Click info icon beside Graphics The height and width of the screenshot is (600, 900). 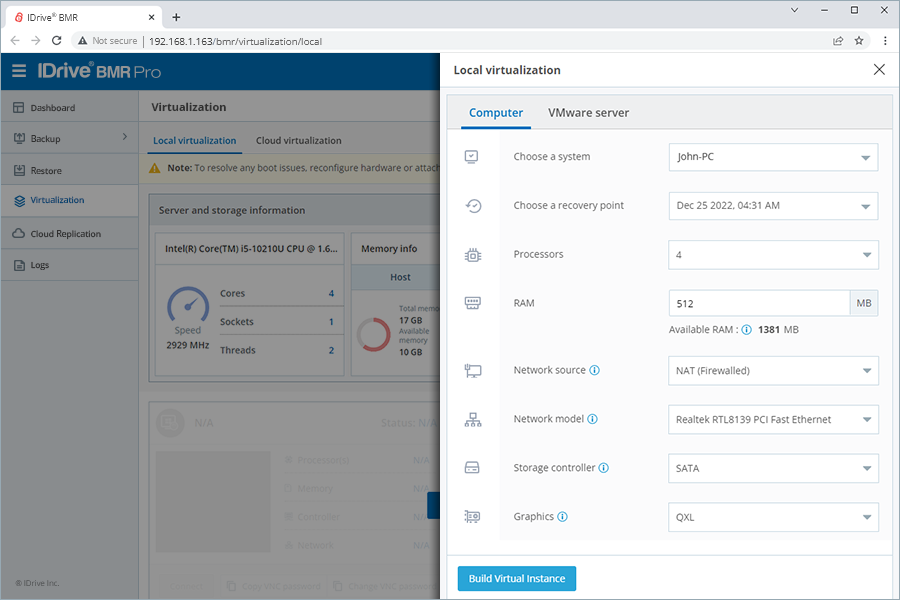click(562, 517)
